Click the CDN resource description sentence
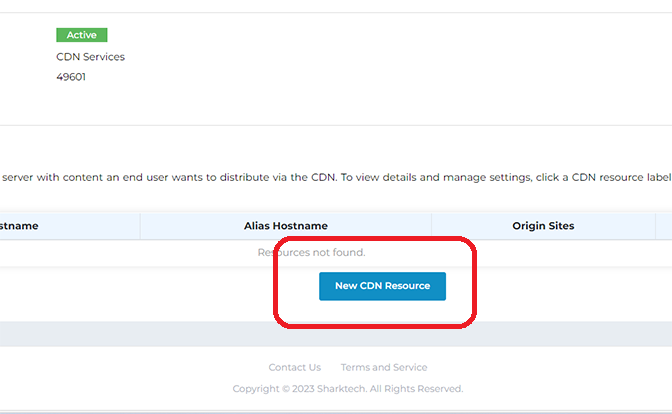 (336, 177)
